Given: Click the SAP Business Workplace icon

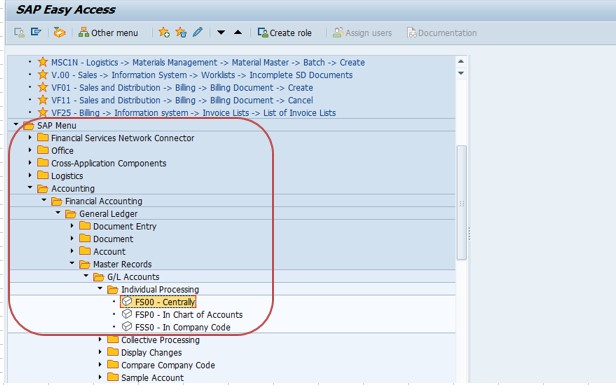Looking at the screenshot, I should pos(59,32).
